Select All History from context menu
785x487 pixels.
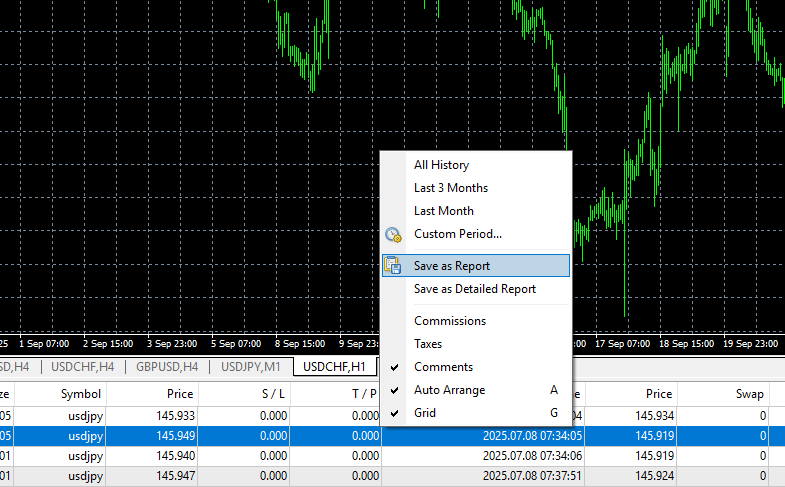click(x=441, y=165)
